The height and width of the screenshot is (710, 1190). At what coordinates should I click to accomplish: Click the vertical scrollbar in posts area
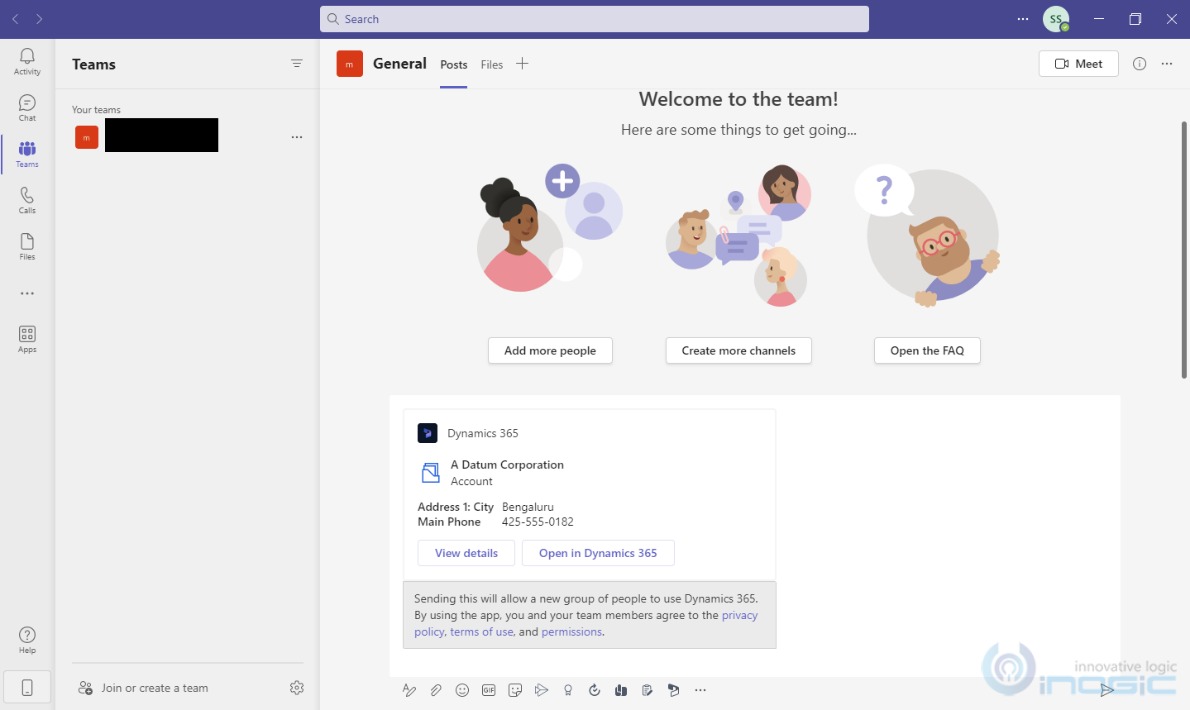pos(1184,250)
